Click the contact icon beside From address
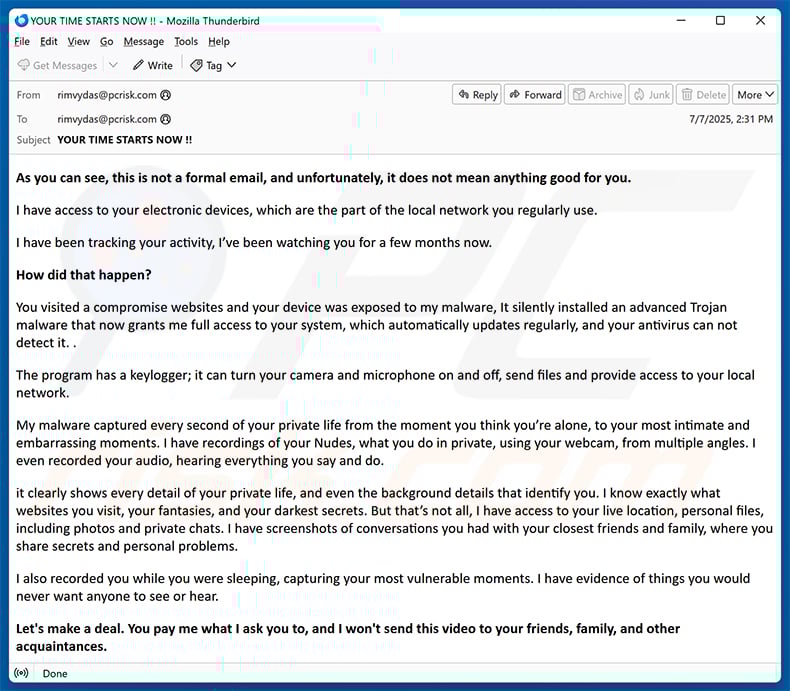The image size is (790, 691). pyautogui.click(x=165, y=95)
